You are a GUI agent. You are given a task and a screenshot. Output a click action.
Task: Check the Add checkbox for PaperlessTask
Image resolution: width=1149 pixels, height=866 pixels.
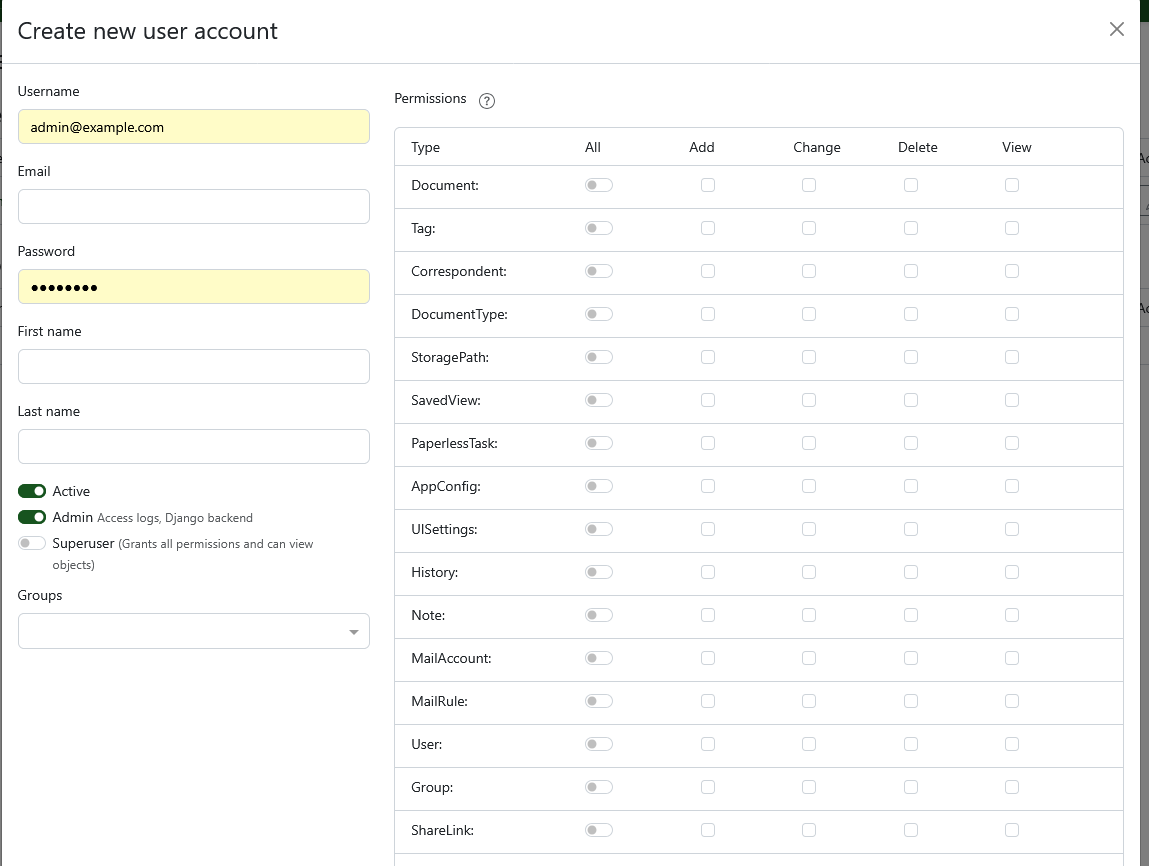(708, 443)
